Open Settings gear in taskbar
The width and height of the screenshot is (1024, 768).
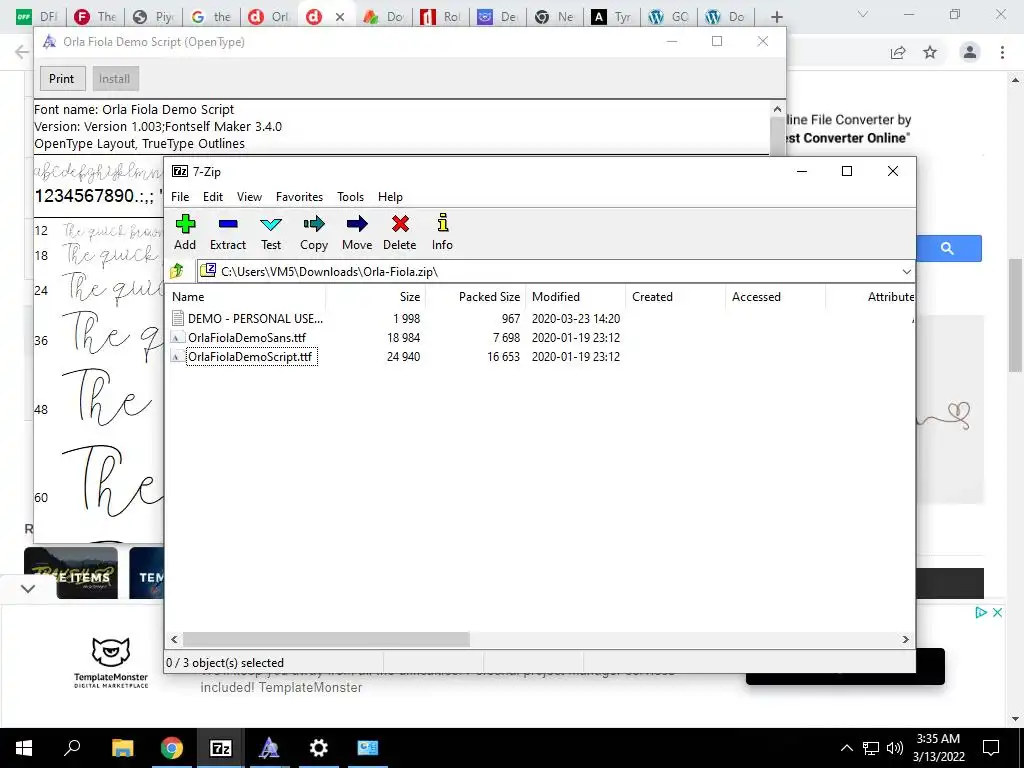319,748
